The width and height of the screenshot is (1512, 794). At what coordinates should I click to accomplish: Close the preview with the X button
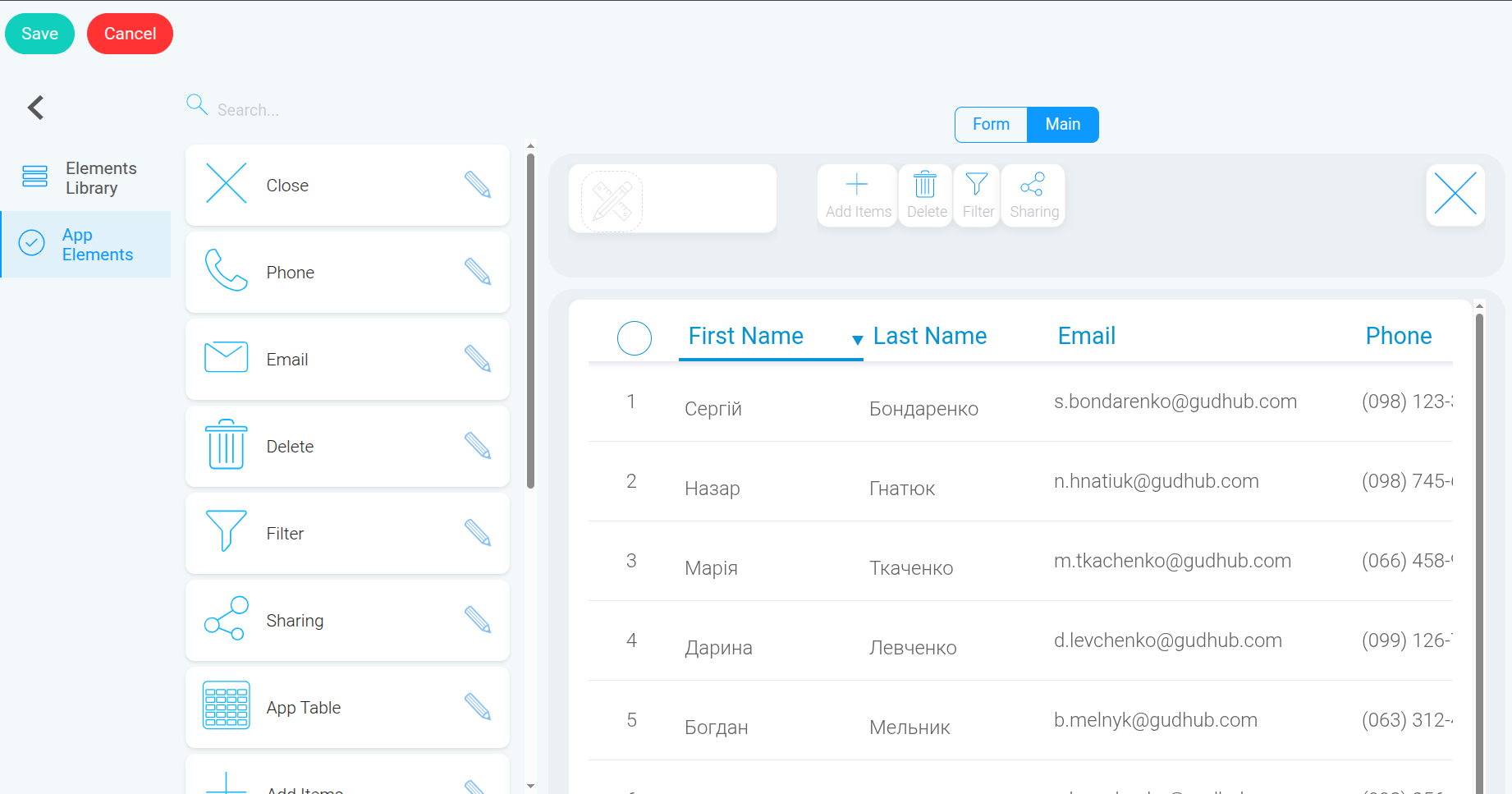[x=1455, y=195]
